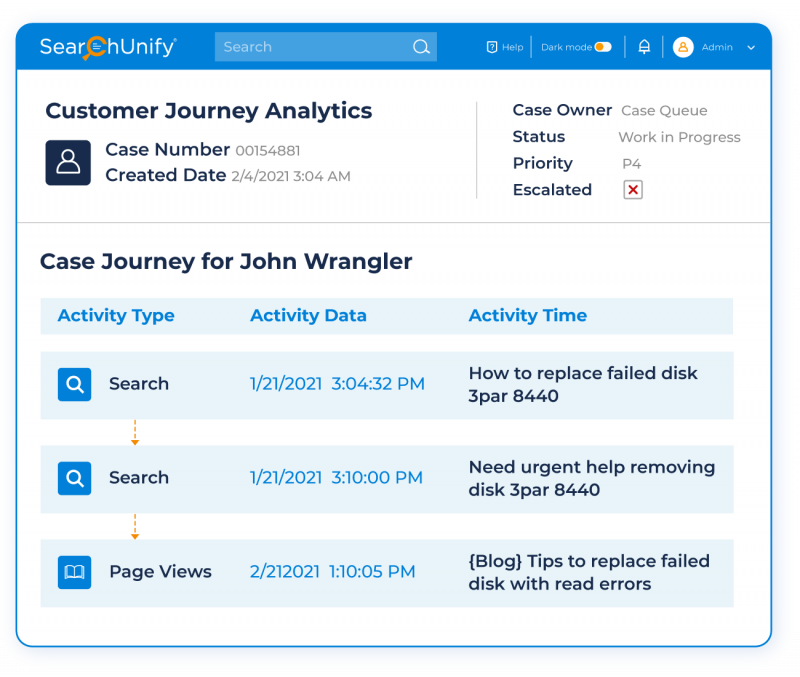
Task: Open the Help link
Action: (512, 47)
